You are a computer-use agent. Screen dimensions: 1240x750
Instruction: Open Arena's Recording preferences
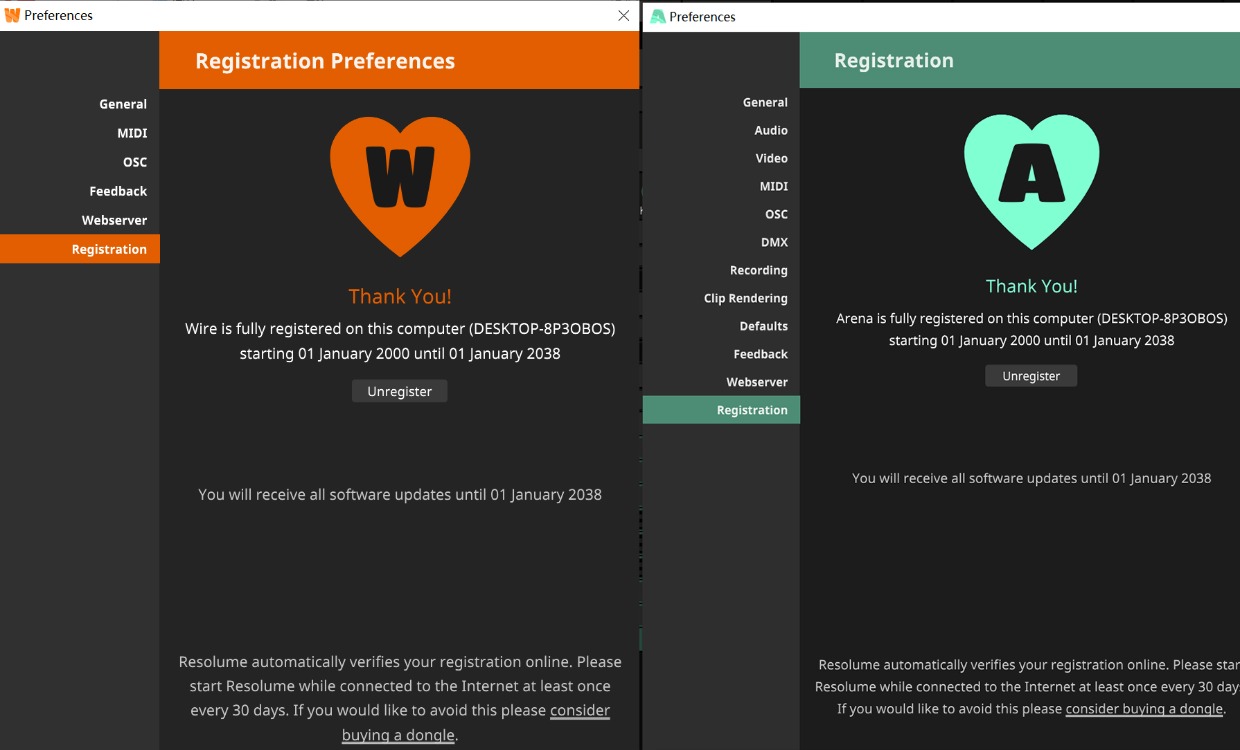(758, 270)
